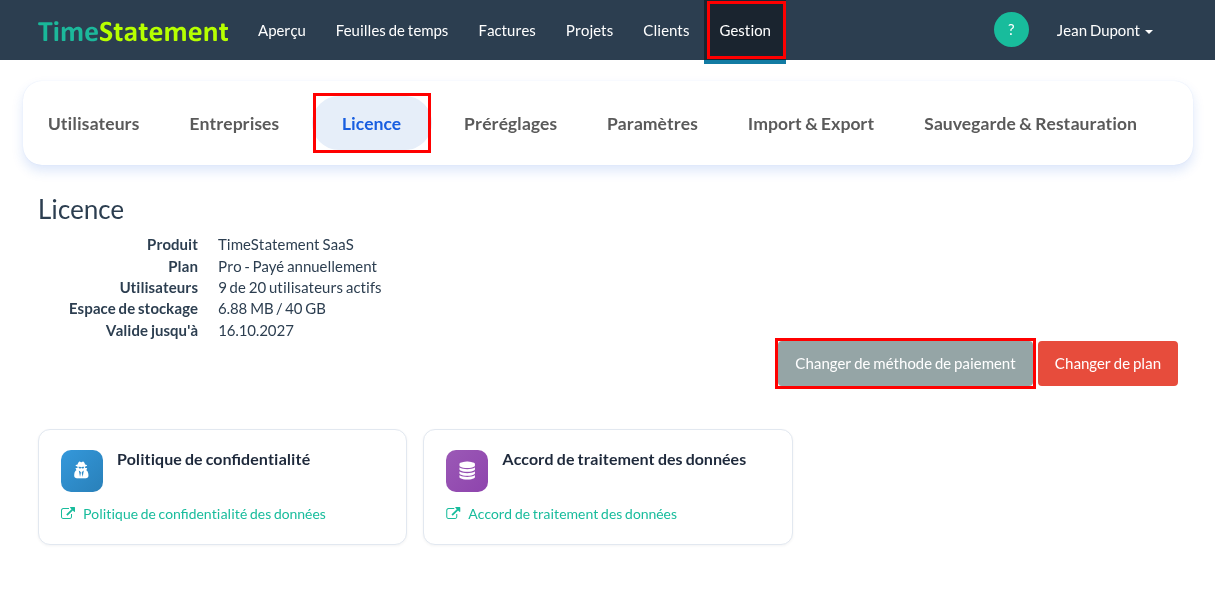
Task: Navigate to Factures
Action: pyautogui.click(x=507, y=31)
